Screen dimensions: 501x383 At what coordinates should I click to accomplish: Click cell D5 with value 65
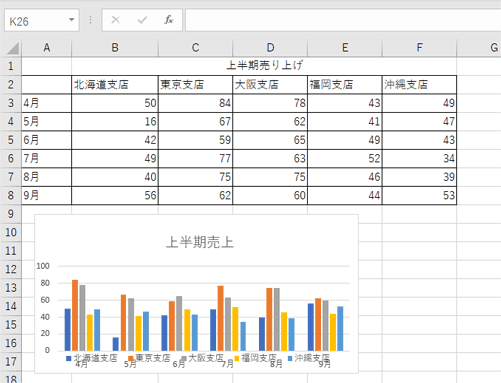coord(270,140)
